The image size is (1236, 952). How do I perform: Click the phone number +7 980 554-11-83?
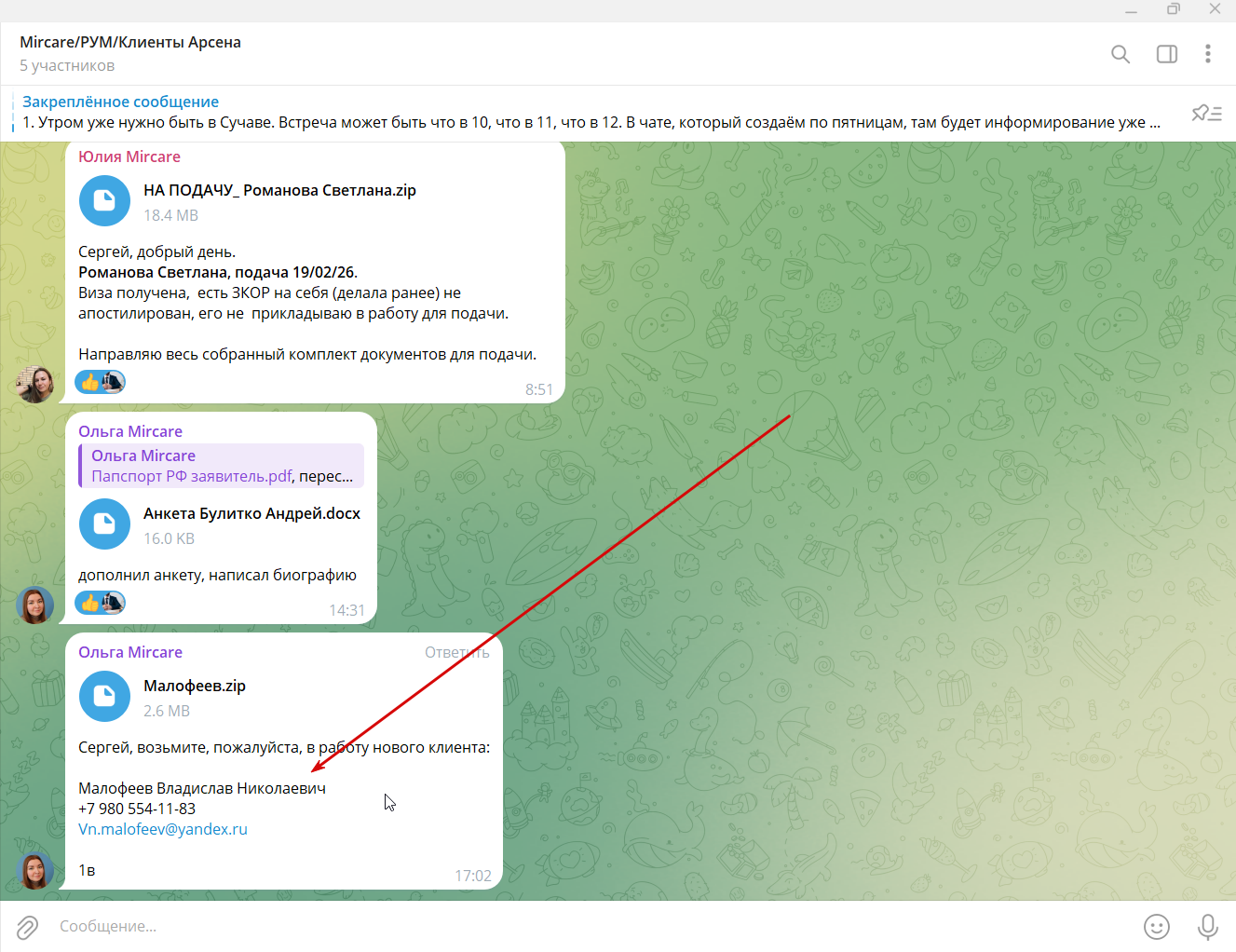click(x=137, y=809)
